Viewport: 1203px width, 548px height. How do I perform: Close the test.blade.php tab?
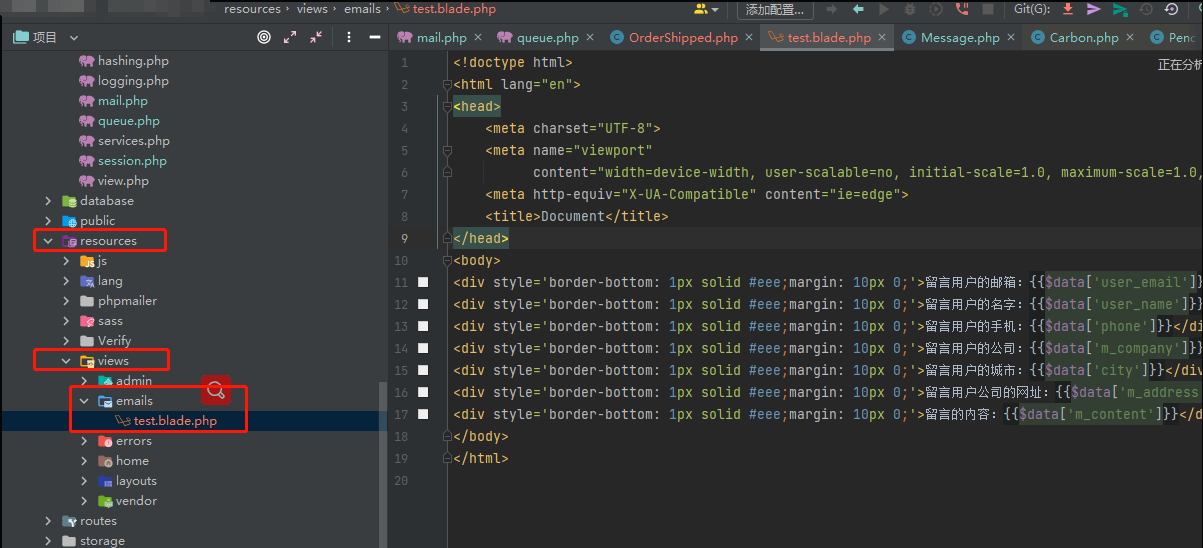[x=883, y=38]
